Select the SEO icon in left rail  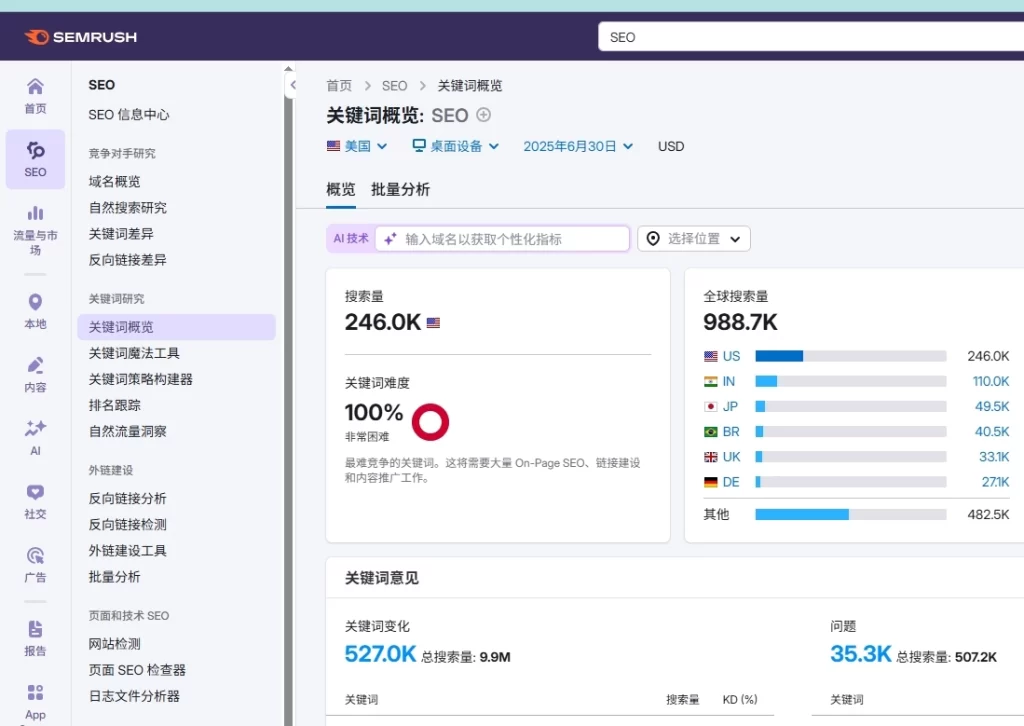pyautogui.click(x=35, y=151)
